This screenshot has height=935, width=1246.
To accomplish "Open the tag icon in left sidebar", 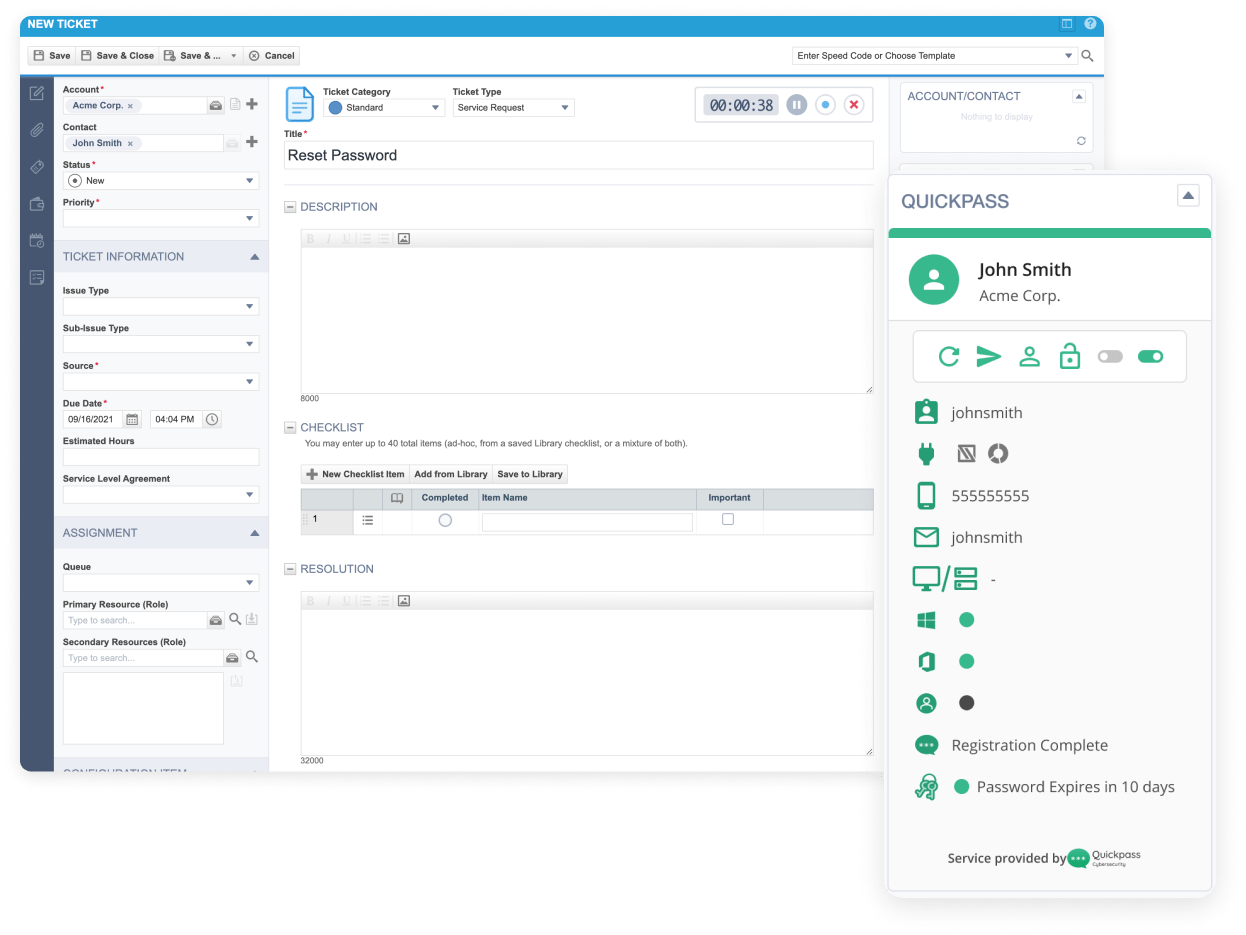I will (37, 167).
